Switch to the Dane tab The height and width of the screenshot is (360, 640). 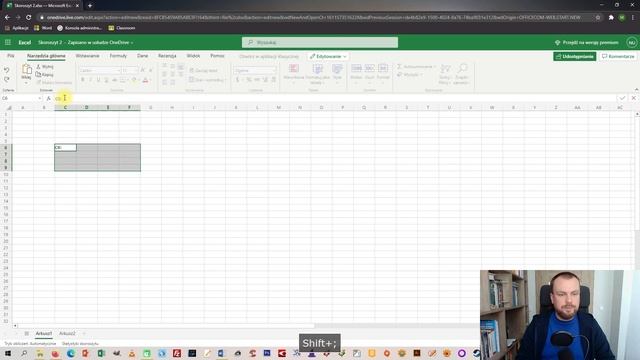coord(142,56)
